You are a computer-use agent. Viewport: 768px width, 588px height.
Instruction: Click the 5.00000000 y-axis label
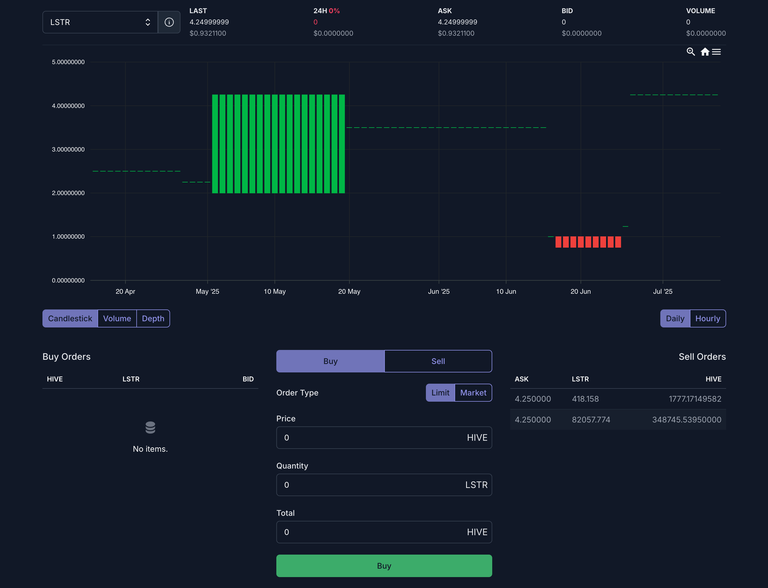[68, 62]
